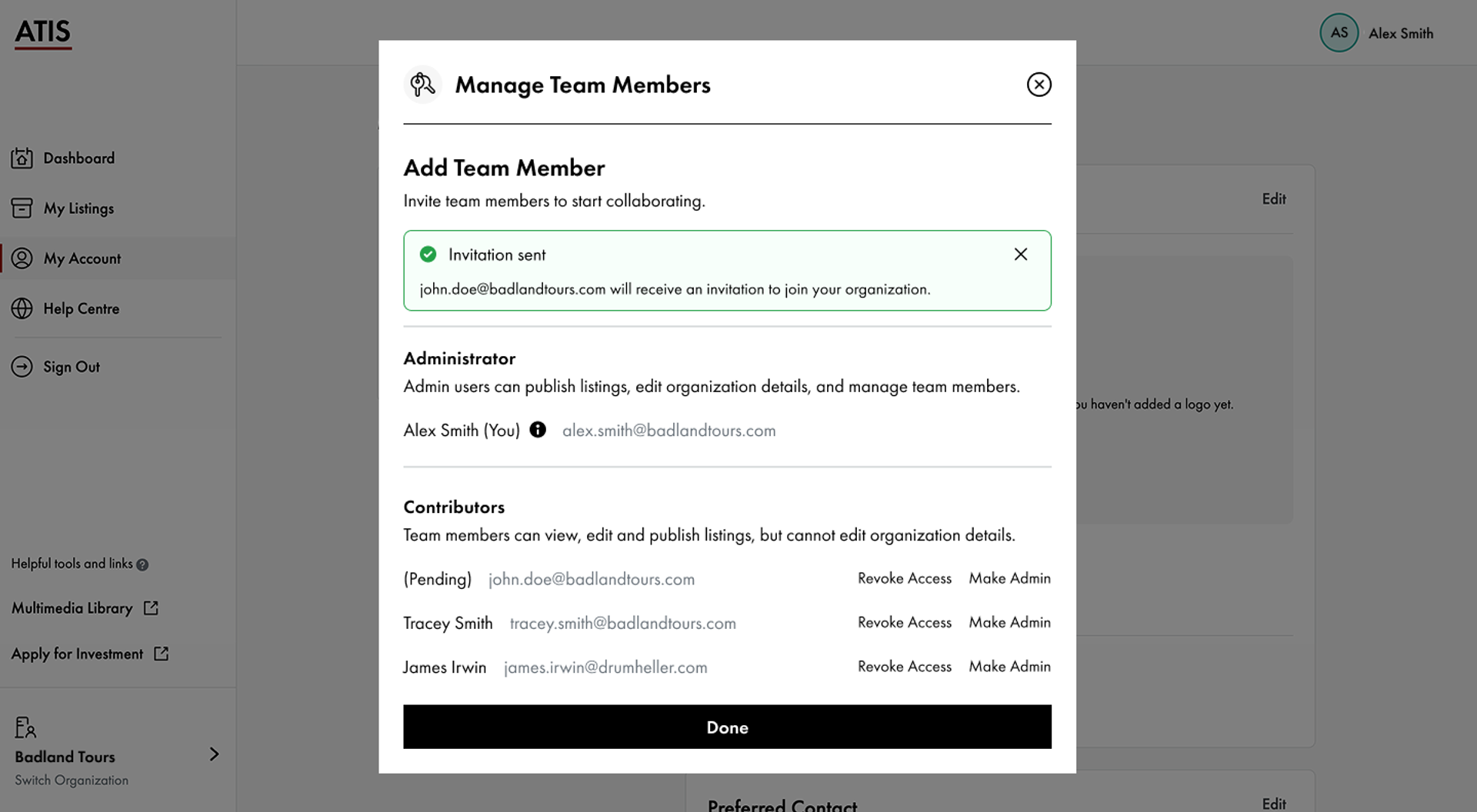Image resolution: width=1477 pixels, height=812 pixels.
Task: Click the James Irwin contributor name
Action: [x=445, y=667]
